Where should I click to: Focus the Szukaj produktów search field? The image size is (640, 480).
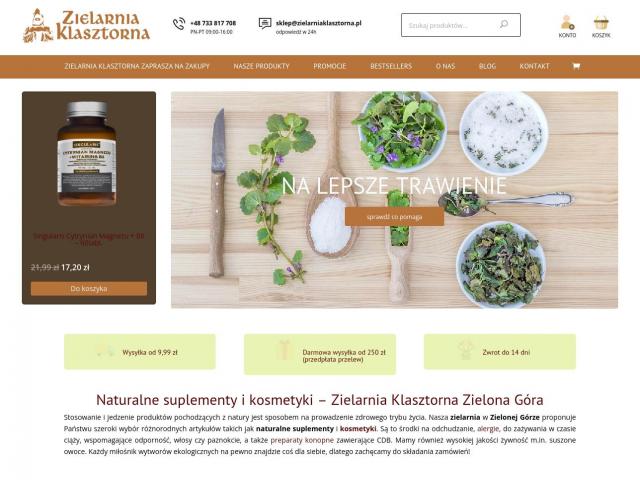click(451, 25)
